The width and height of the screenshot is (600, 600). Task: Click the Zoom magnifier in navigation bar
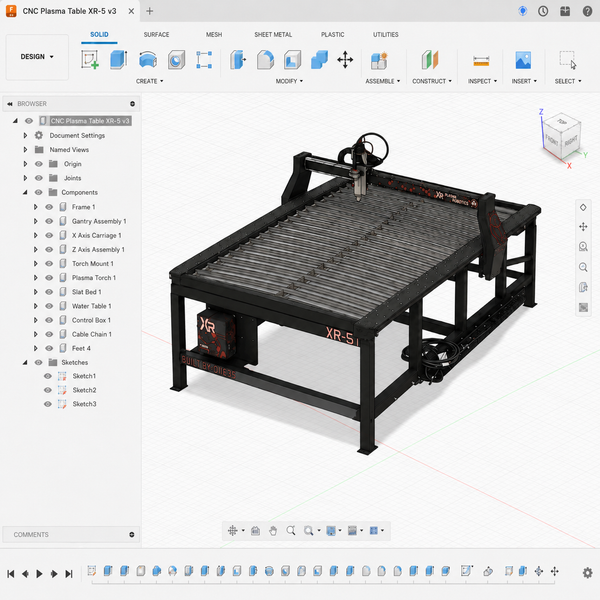pos(291,531)
